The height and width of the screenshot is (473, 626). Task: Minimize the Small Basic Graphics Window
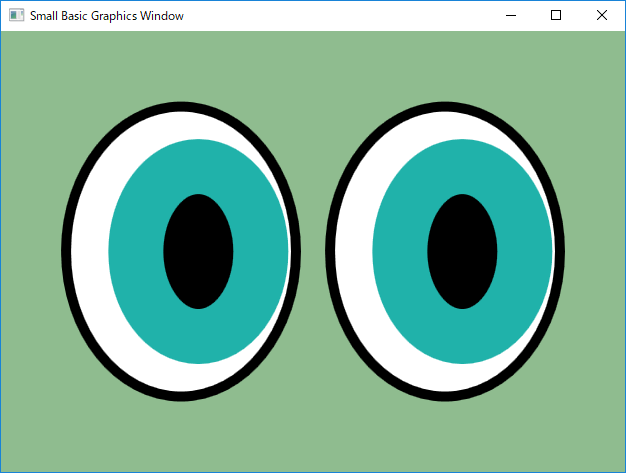(511, 16)
